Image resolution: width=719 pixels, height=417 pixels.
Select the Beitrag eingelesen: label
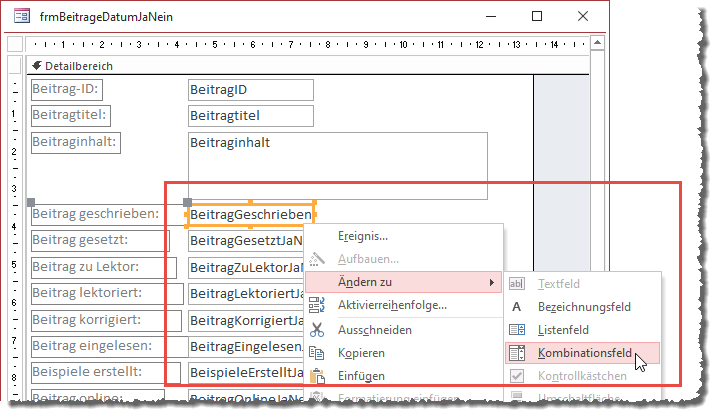[x=110, y=347]
